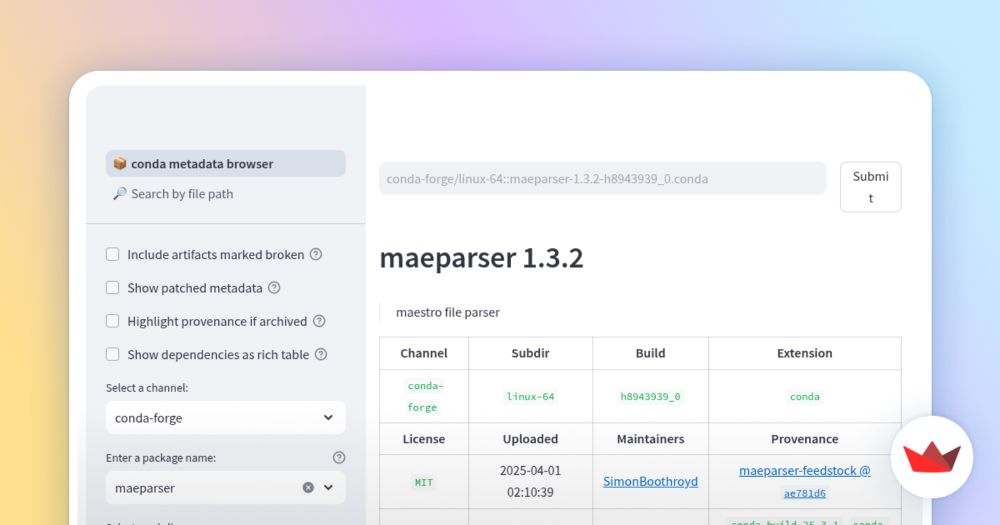Click the artifact path input field
This screenshot has height=525, width=1000.
603,179
